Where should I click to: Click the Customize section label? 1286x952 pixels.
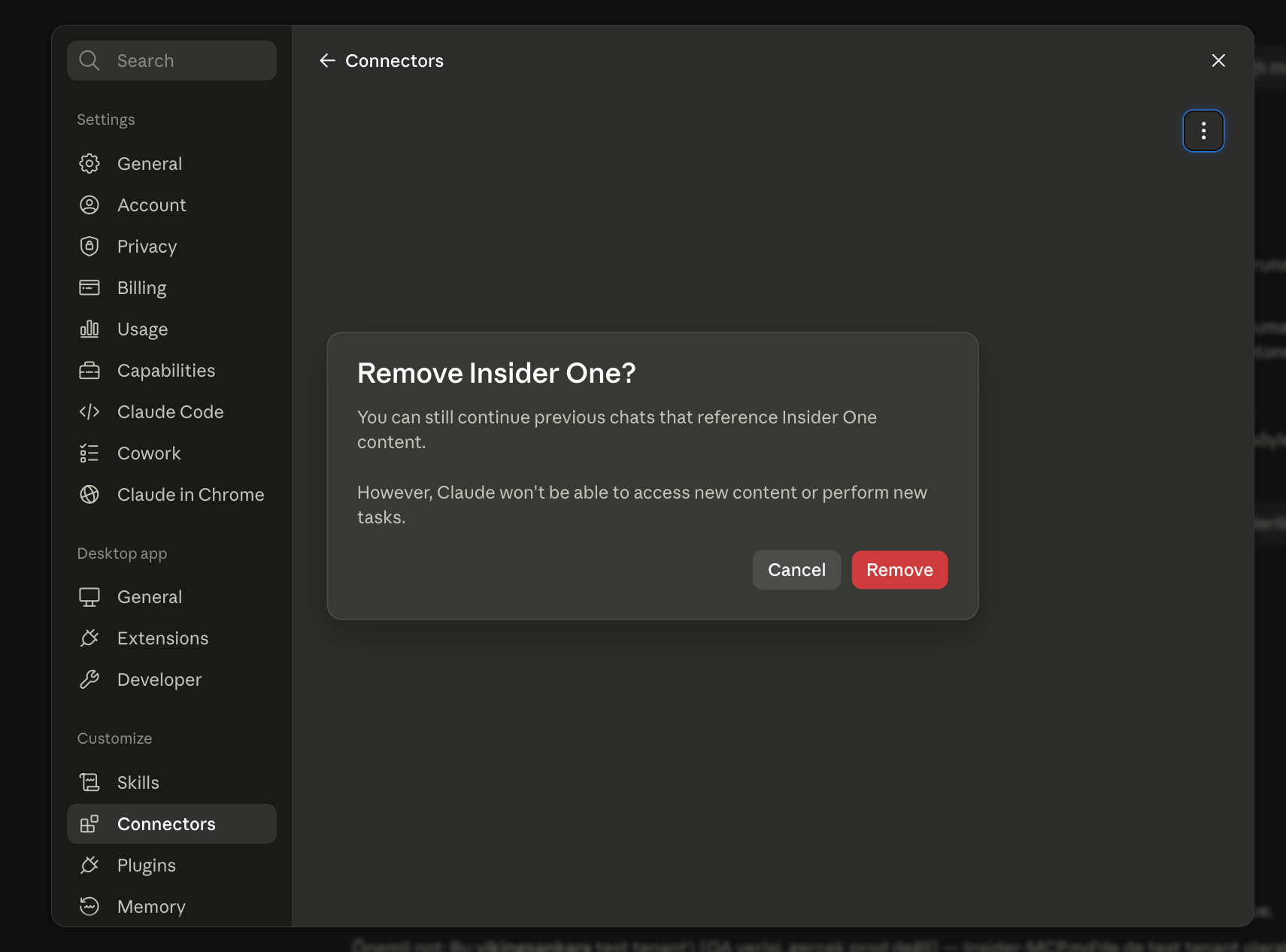114,738
